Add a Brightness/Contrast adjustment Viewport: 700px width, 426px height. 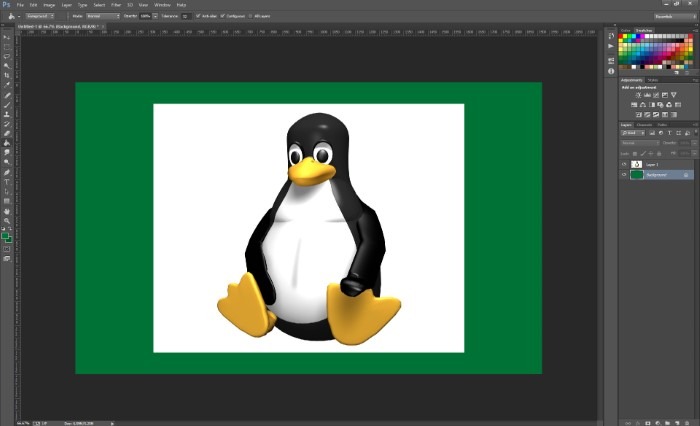(638, 95)
